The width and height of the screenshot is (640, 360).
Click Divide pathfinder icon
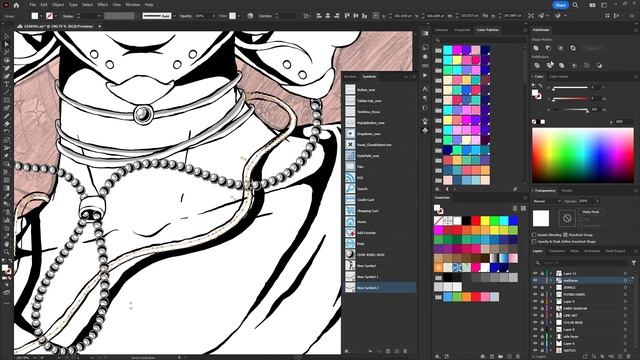537,65
